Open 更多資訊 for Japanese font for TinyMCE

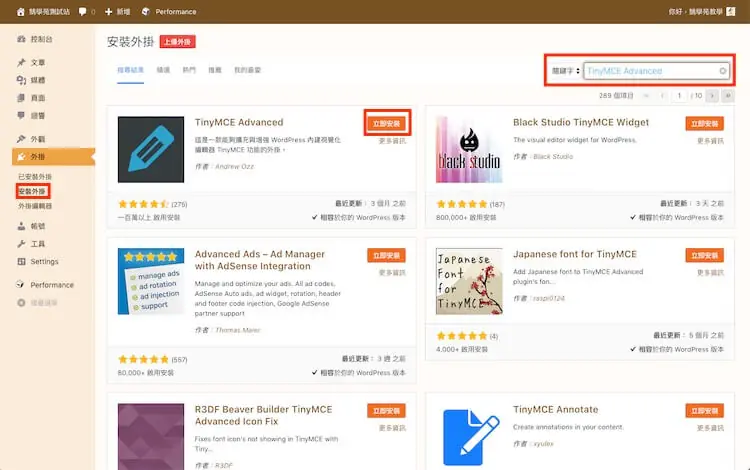click(710, 273)
